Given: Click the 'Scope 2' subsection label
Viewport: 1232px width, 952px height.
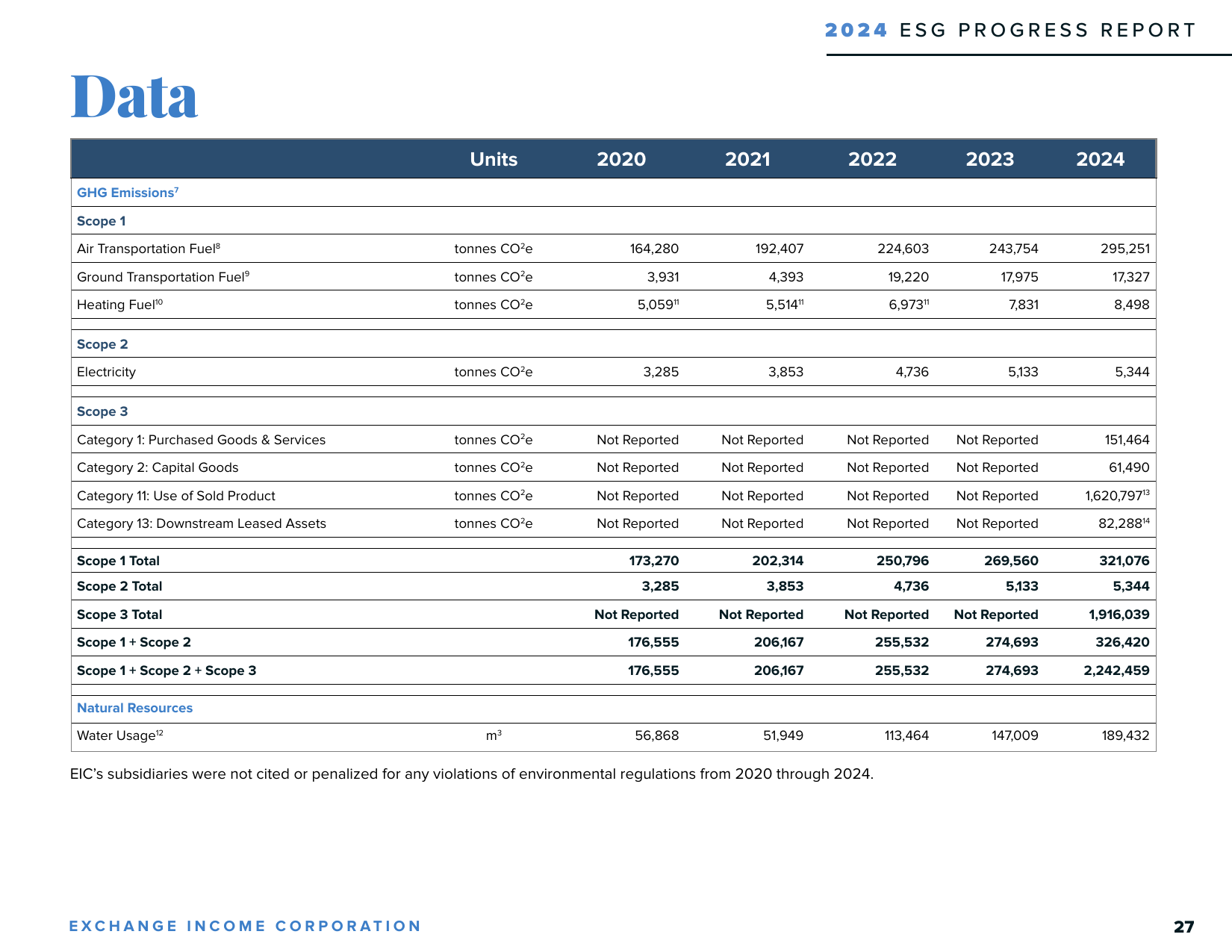Looking at the screenshot, I should tap(102, 344).
